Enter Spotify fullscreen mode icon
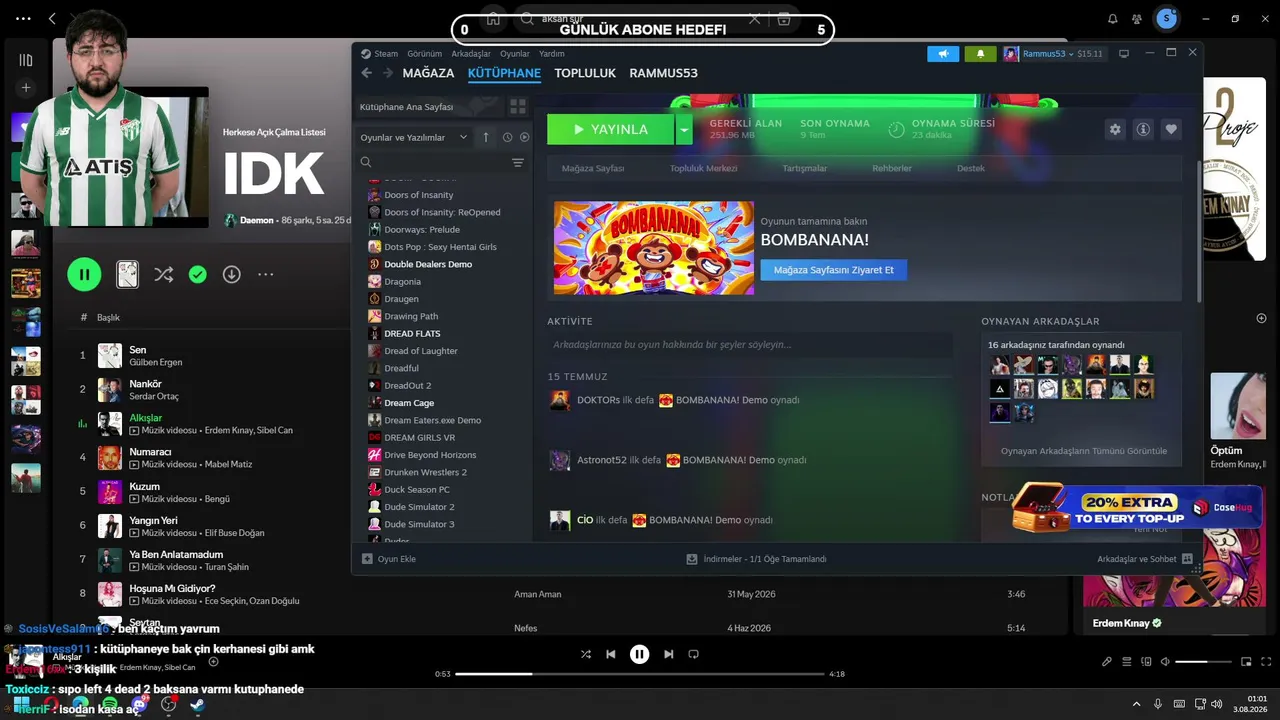Screen dimensions: 1280x720 (x=1265, y=661)
